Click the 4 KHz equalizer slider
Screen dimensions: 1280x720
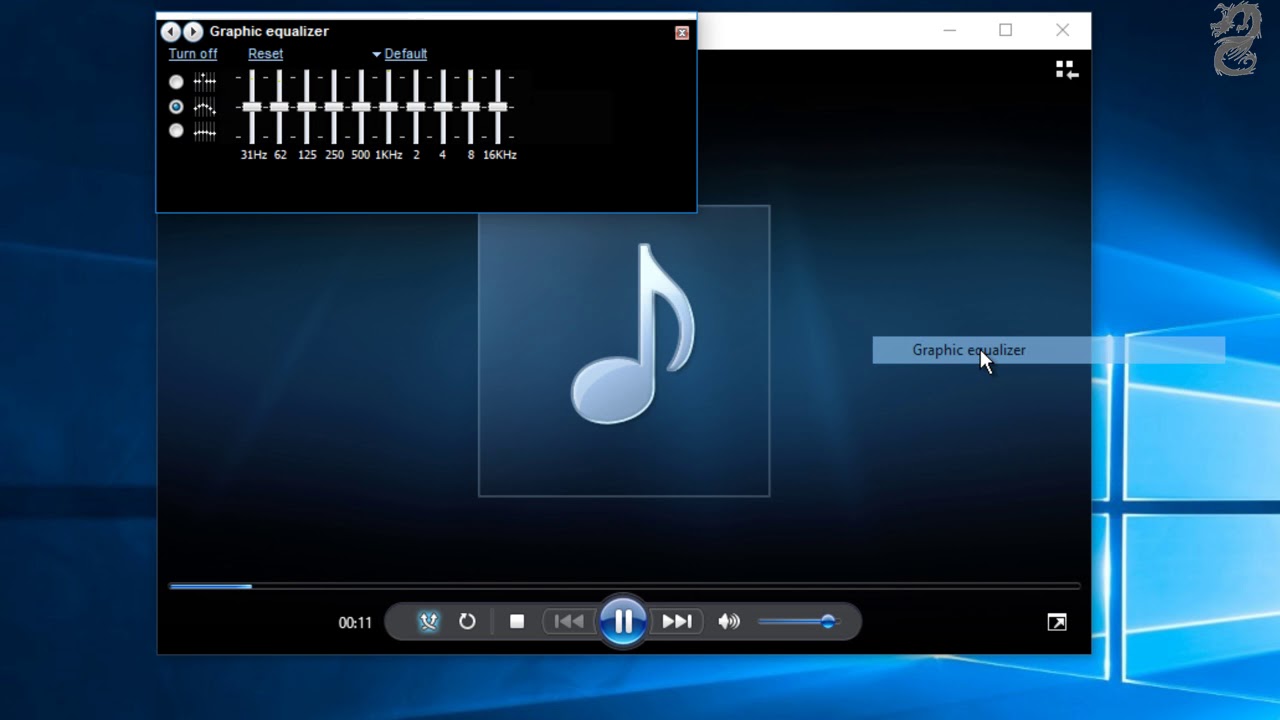443,107
